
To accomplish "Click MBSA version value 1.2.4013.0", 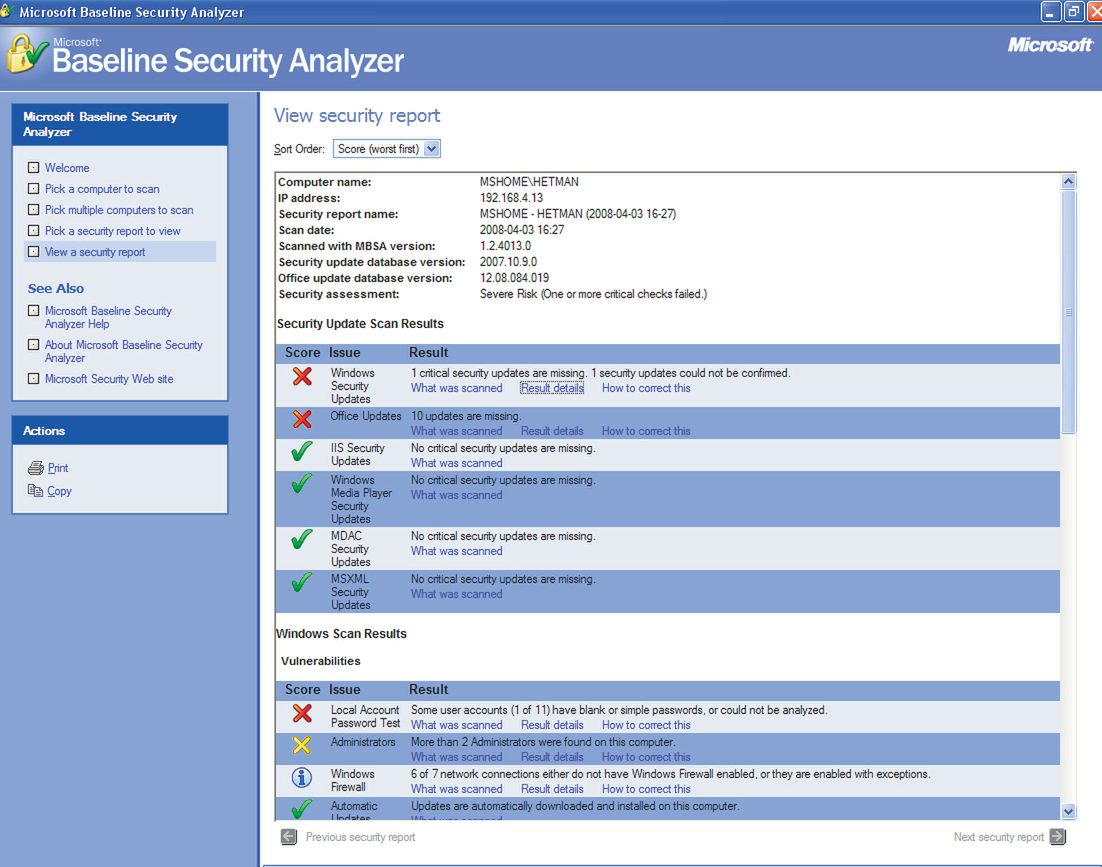I will (505, 246).
